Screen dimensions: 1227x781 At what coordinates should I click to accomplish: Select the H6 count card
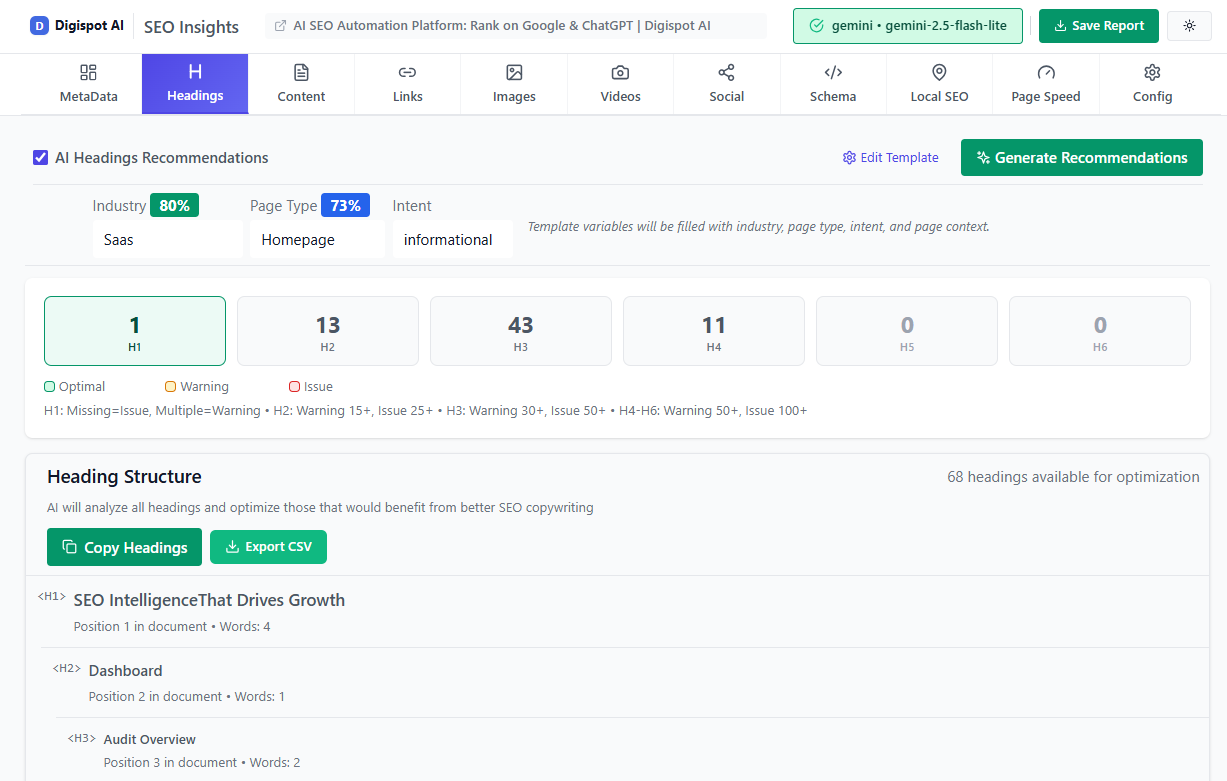[x=1100, y=331]
